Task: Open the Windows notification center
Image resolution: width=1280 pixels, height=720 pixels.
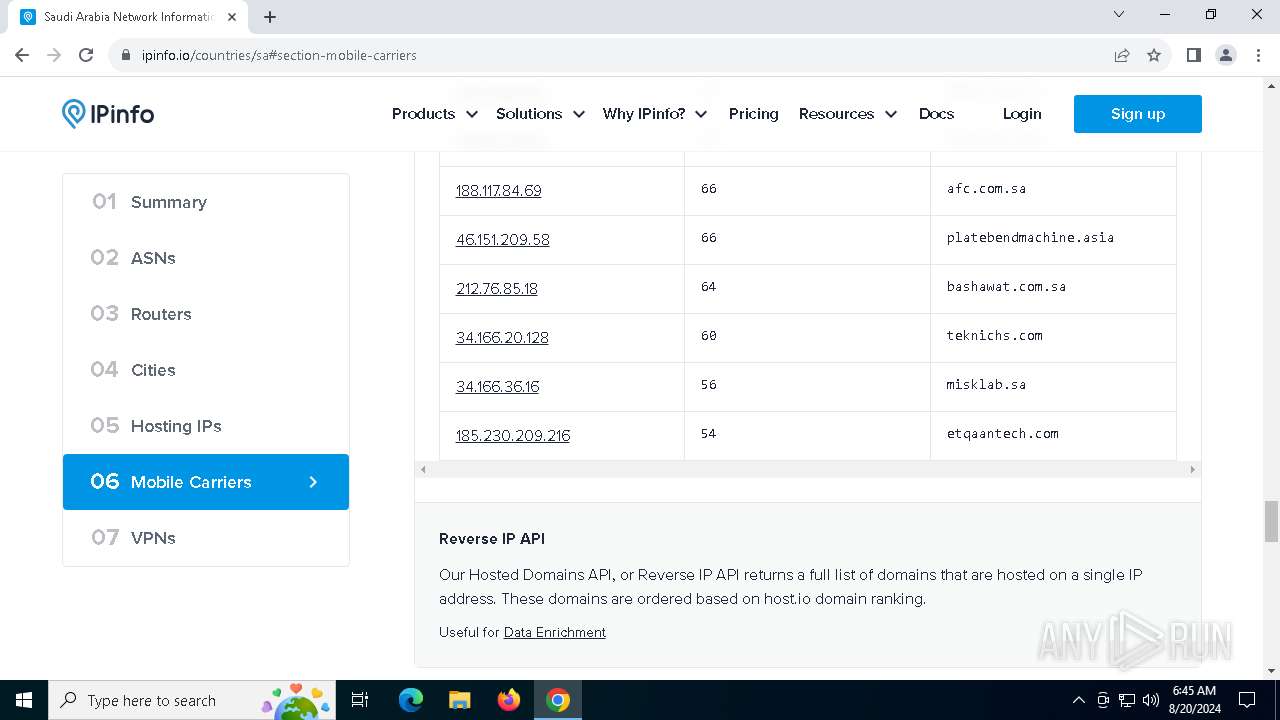Action: pos(1247,700)
